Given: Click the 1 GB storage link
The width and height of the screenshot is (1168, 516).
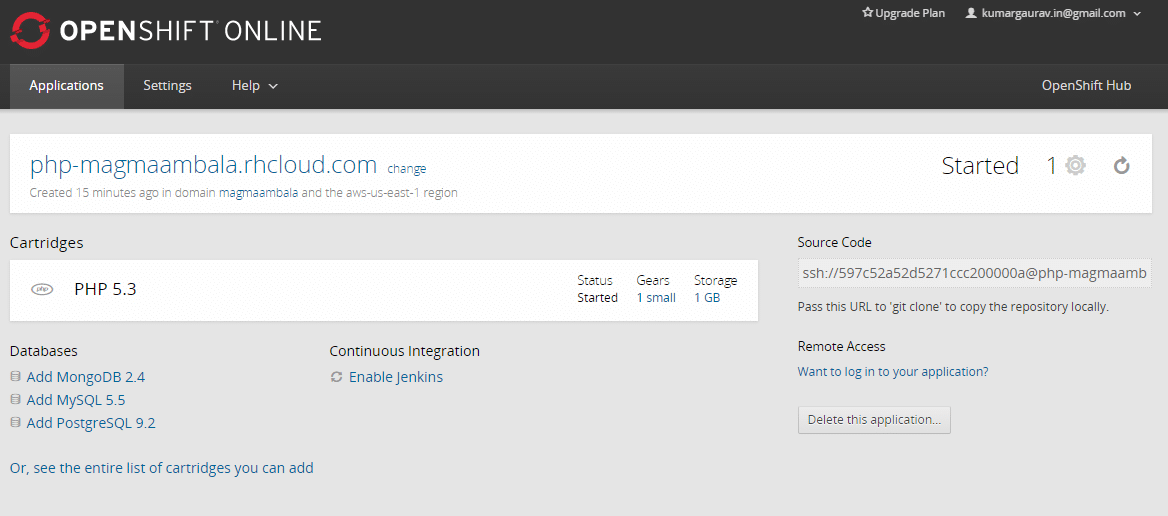Looking at the screenshot, I should pos(707,298).
